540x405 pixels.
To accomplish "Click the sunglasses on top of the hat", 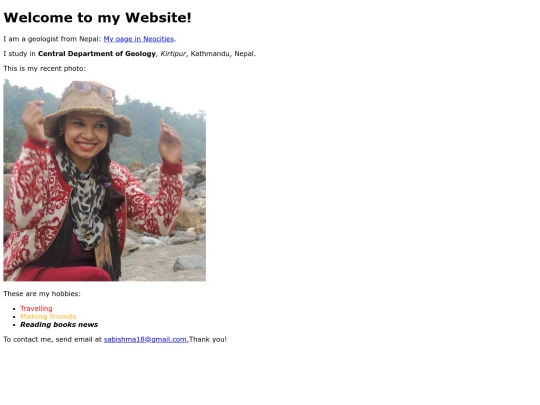I will [x=92, y=89].
